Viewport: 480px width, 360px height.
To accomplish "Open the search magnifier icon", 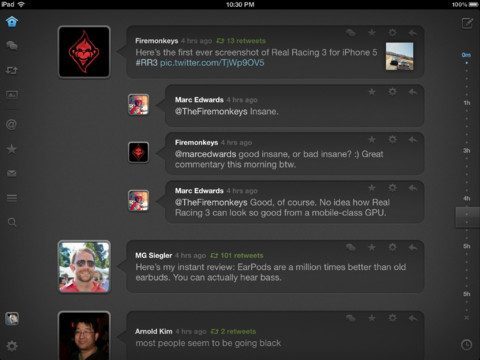I will point(12,222).
